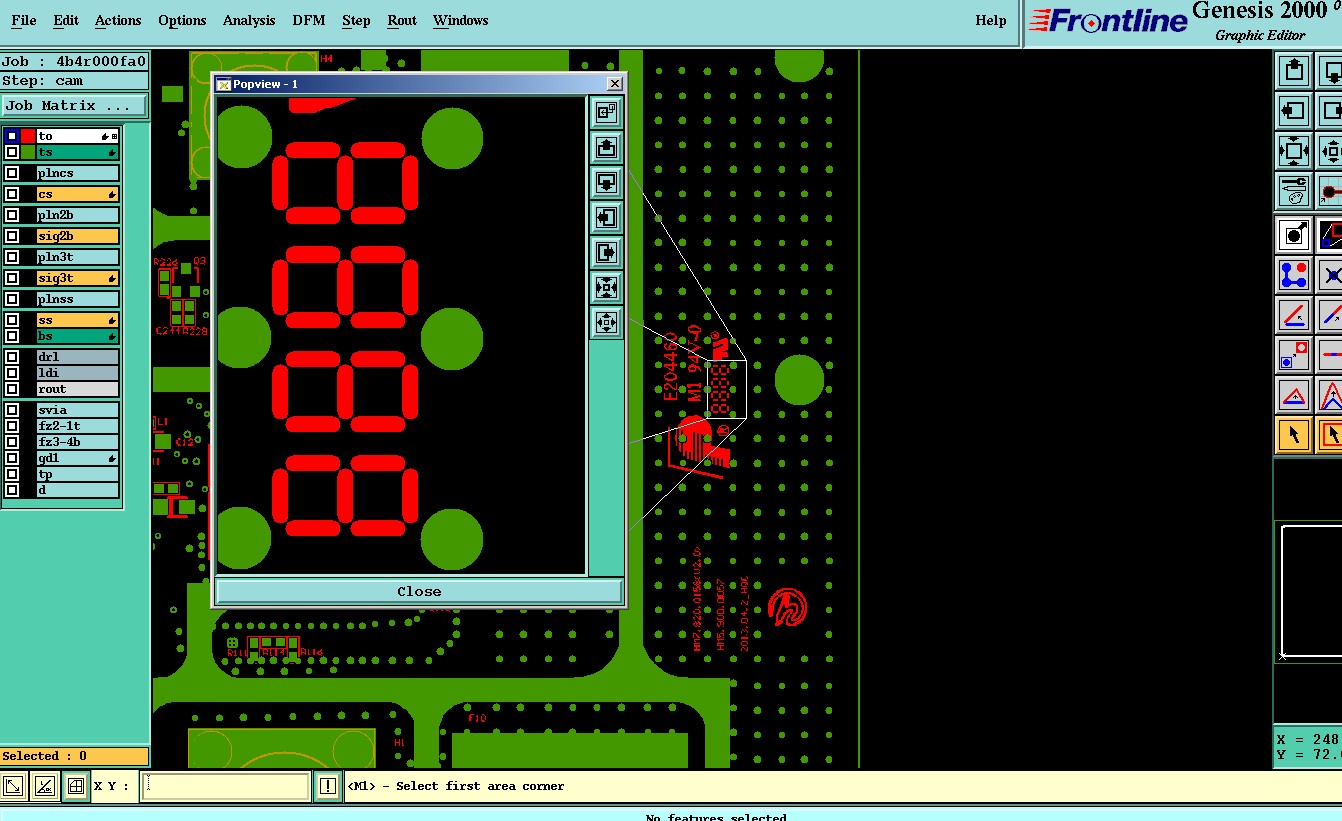
Task: Select layer name fz3-4b in layer list
Action: coord(78,442)
